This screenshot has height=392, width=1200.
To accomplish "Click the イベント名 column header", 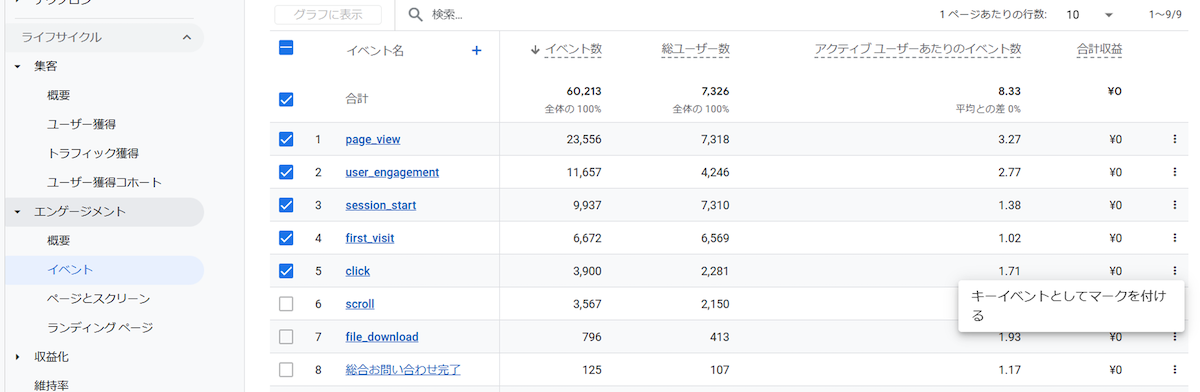I will point(375,51).
